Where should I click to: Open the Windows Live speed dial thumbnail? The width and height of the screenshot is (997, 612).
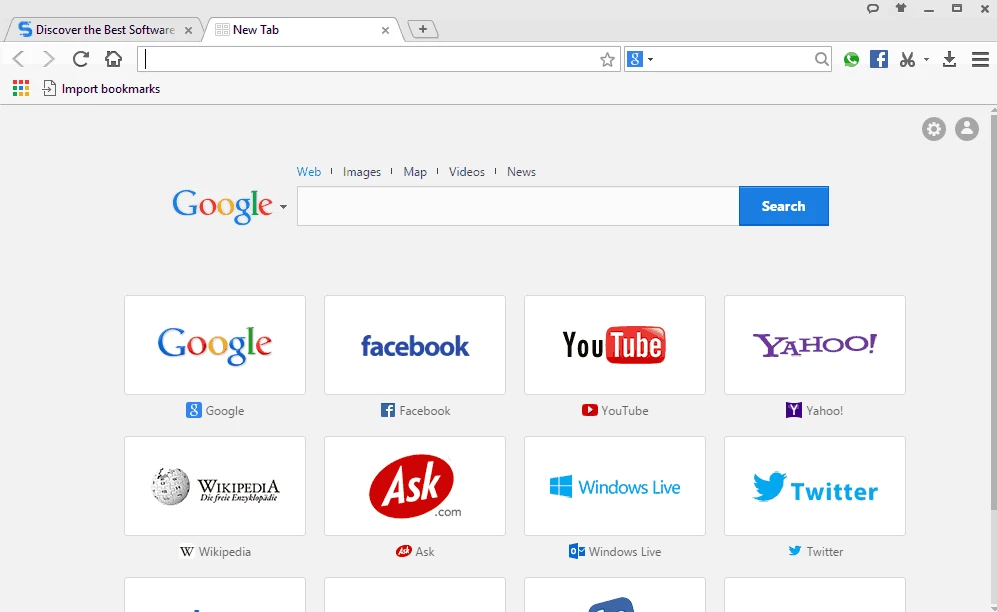tap(615, 486)
